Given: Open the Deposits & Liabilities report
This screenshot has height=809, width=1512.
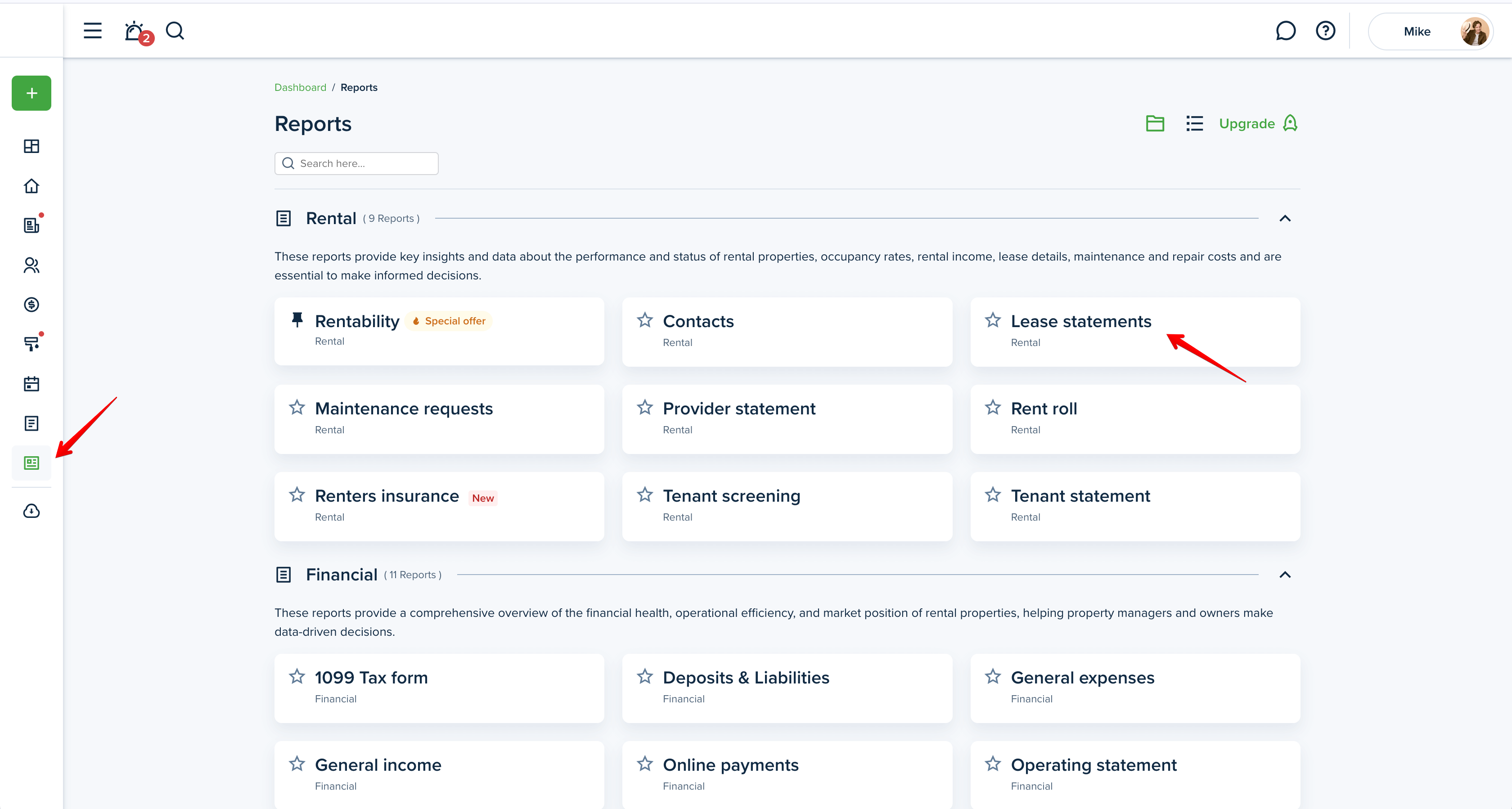Looking at the screenshot, I should pos(787,688).
